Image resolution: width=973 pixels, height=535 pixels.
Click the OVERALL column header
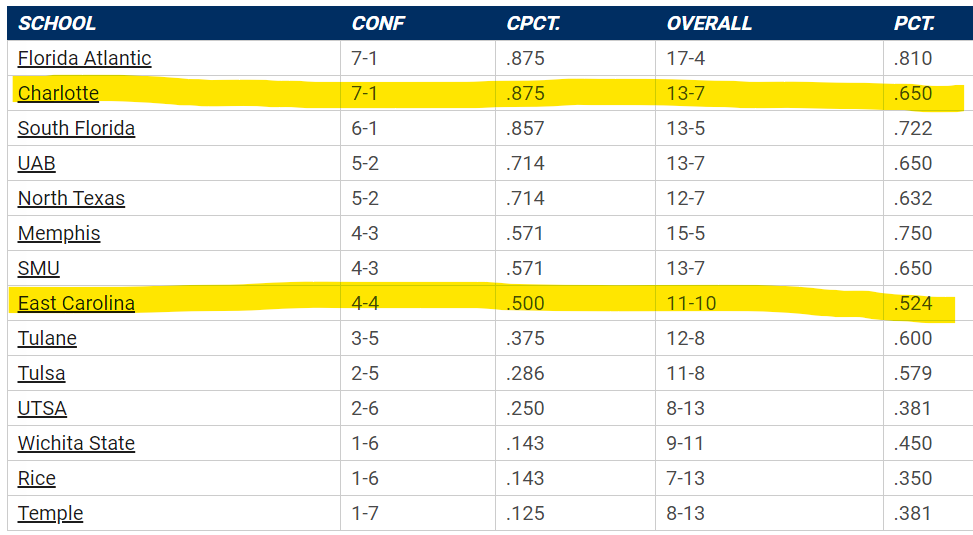[709, 23]
